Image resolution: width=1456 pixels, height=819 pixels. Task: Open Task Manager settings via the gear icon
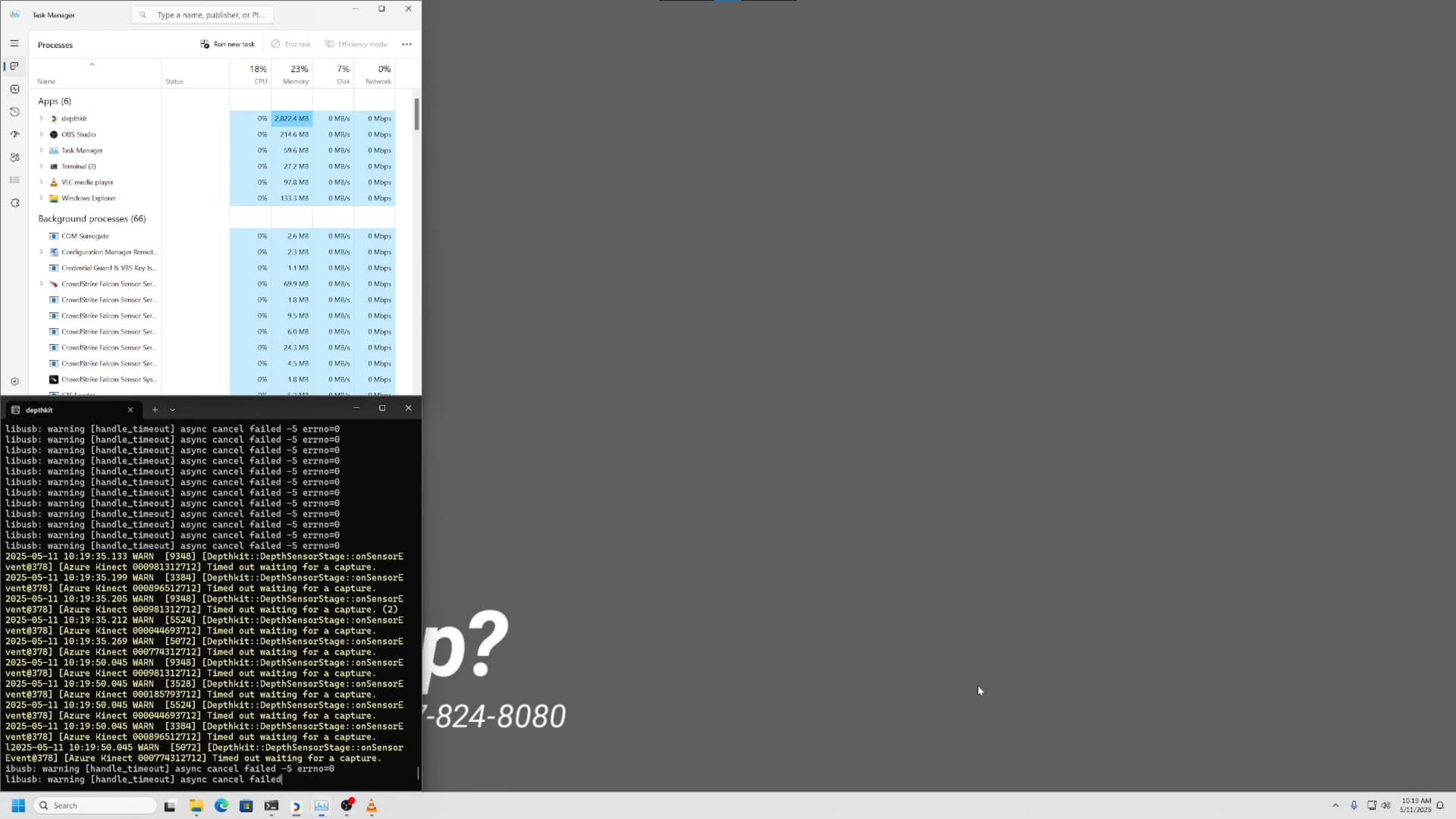14,381
